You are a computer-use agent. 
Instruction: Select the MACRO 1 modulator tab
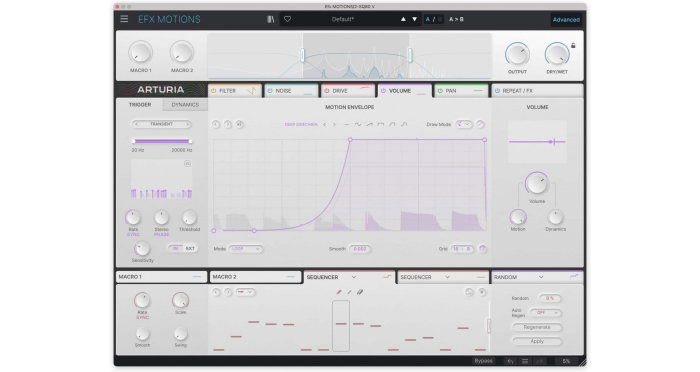(161, 277)
